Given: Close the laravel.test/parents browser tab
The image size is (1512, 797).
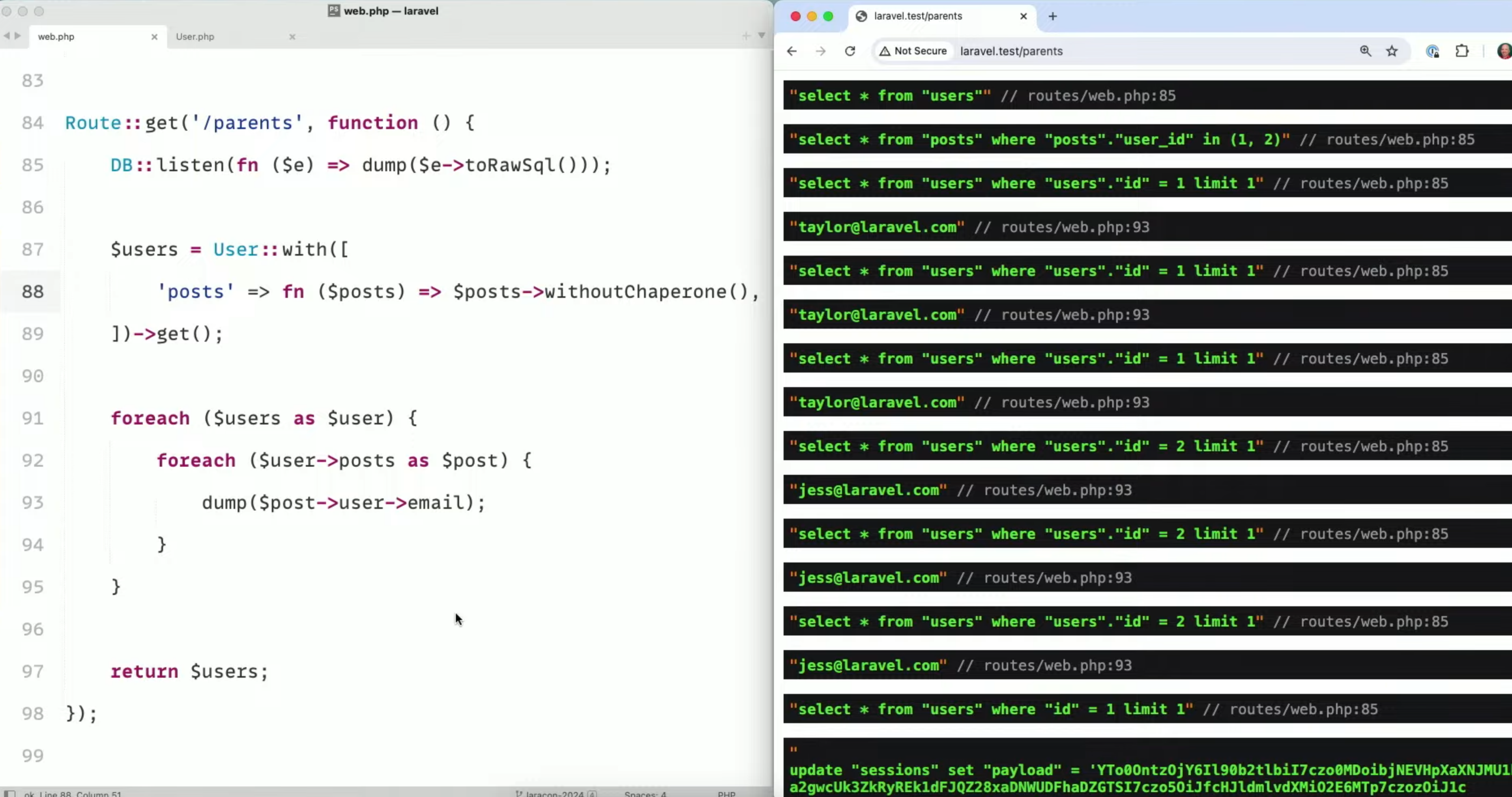Looking at the screenshot, I should [1024, 17].
